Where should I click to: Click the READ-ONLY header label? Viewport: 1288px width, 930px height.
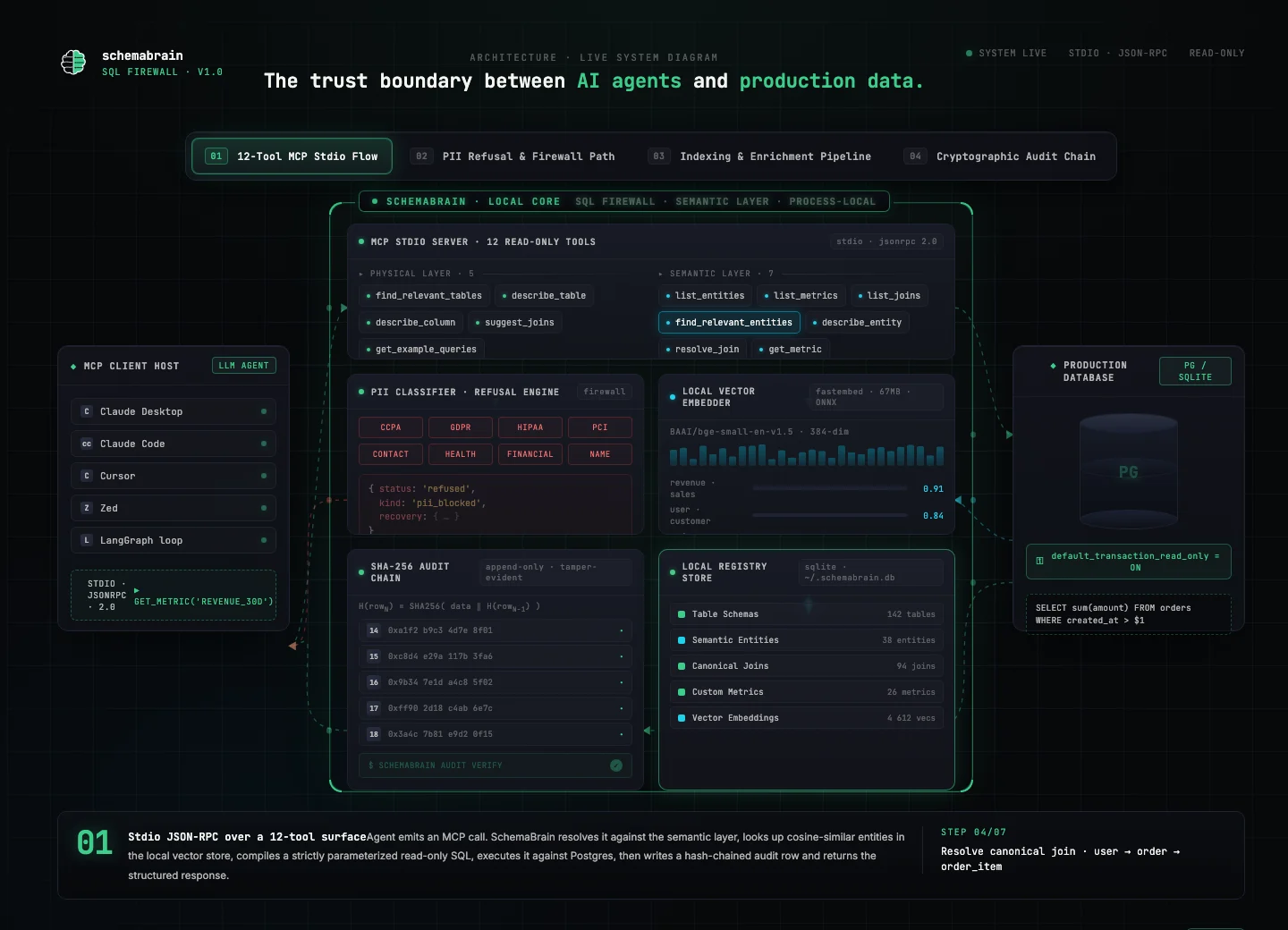(1216, 54)
